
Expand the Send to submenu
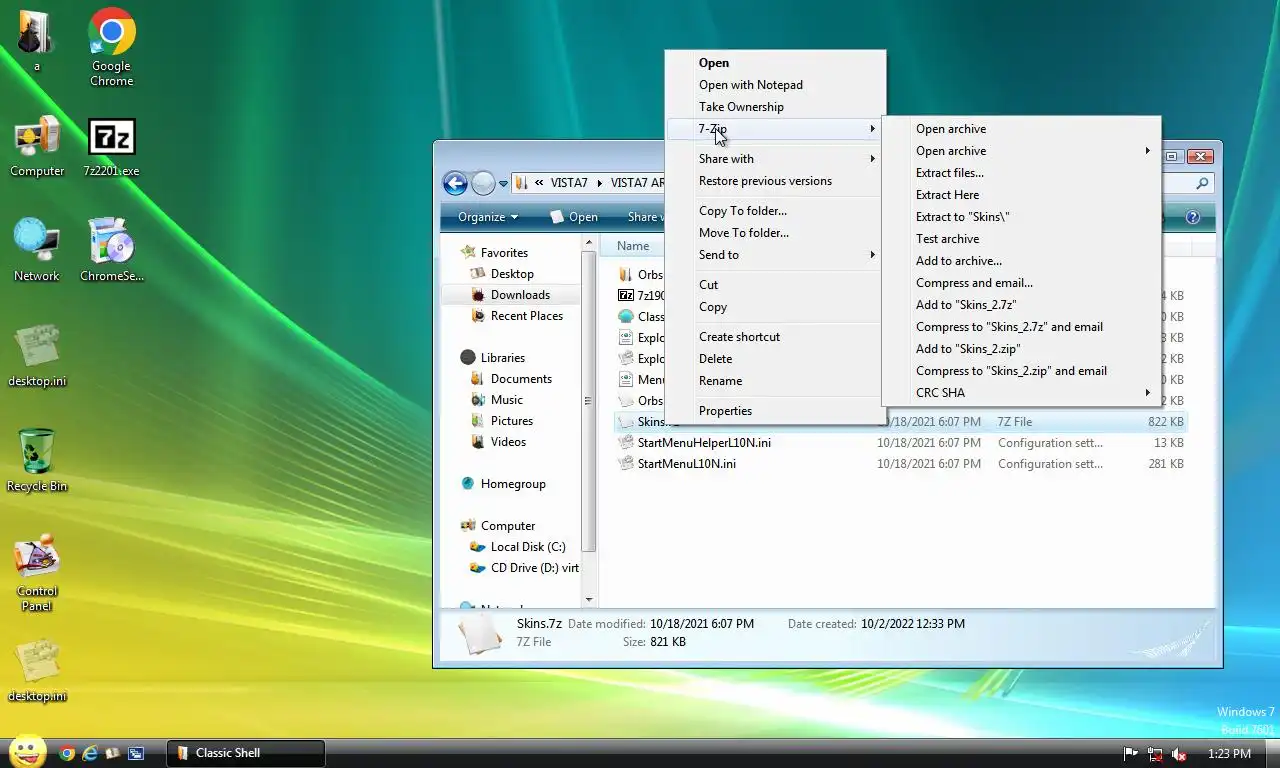tap(774, 255)
